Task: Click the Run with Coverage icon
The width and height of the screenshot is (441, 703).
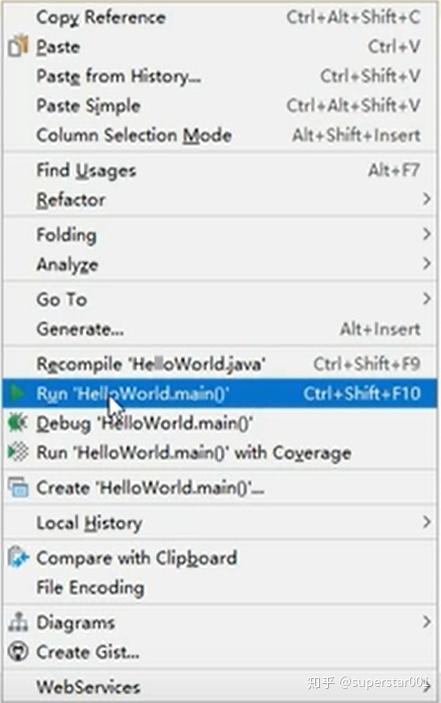Action: coord(18,452)
